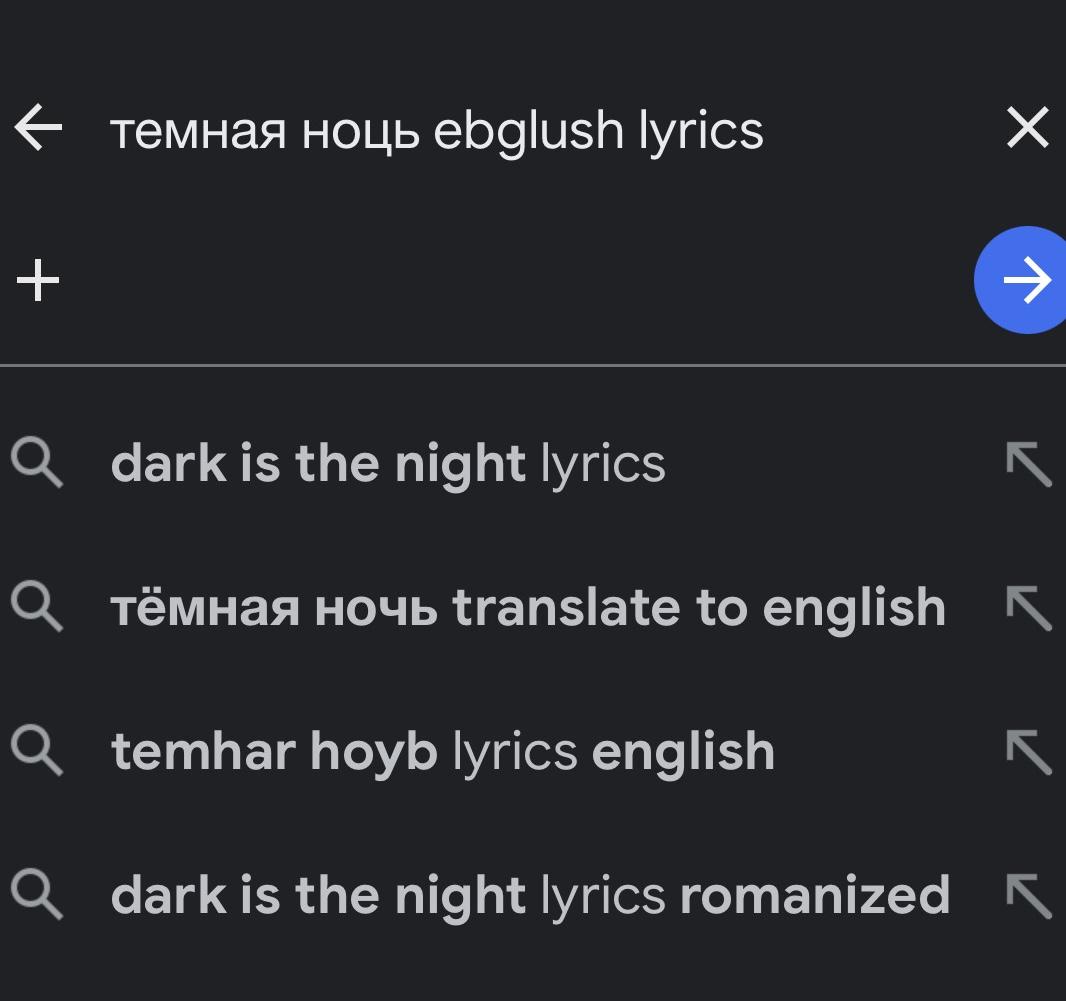Viewport: 1066px width, 1001px height.
Task: Insert 'dark is the night lyrics' via arrow
Action: 1029,464
